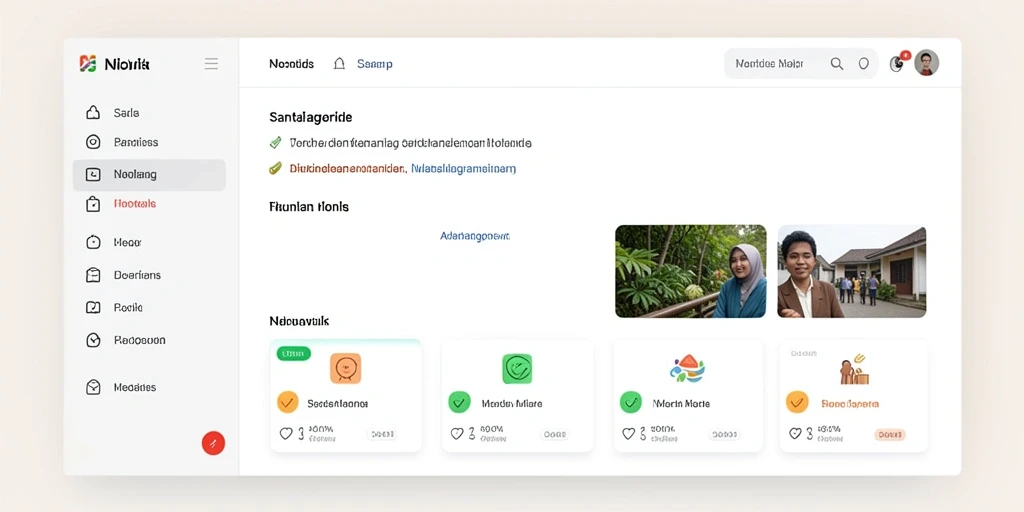1024x512 pixels.
Task: Open the user profile avatar
Action: tap(927, 63)
